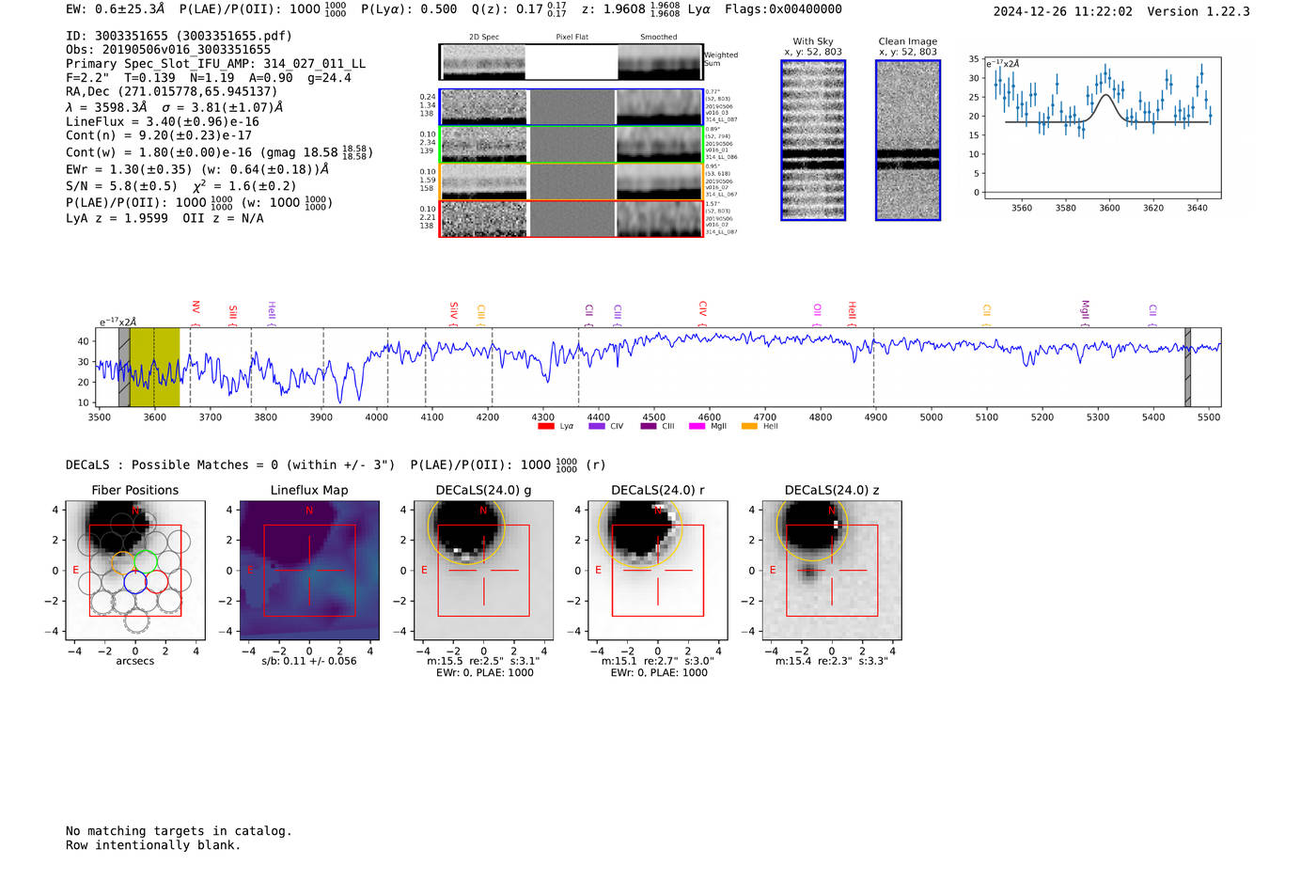Open the With Sky image cutout
Screen dimensions: 1316x896
point(813,140)
